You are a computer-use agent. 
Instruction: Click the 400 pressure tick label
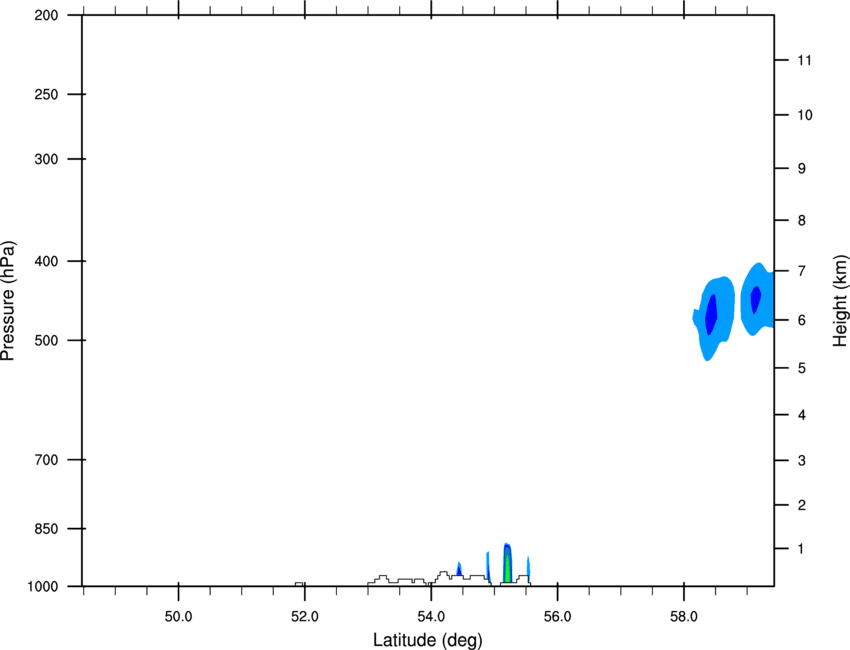[x=46, y=261]
